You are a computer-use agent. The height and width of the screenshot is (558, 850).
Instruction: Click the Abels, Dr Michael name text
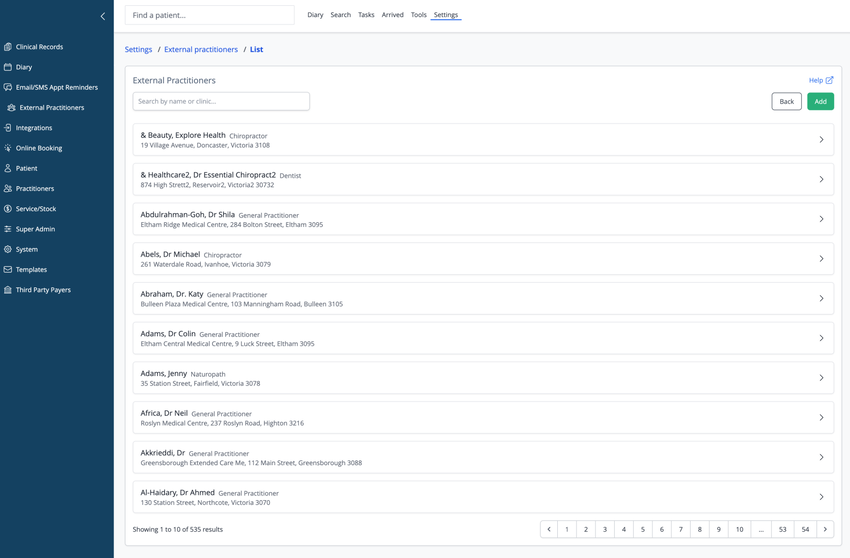tap(170, 254)
